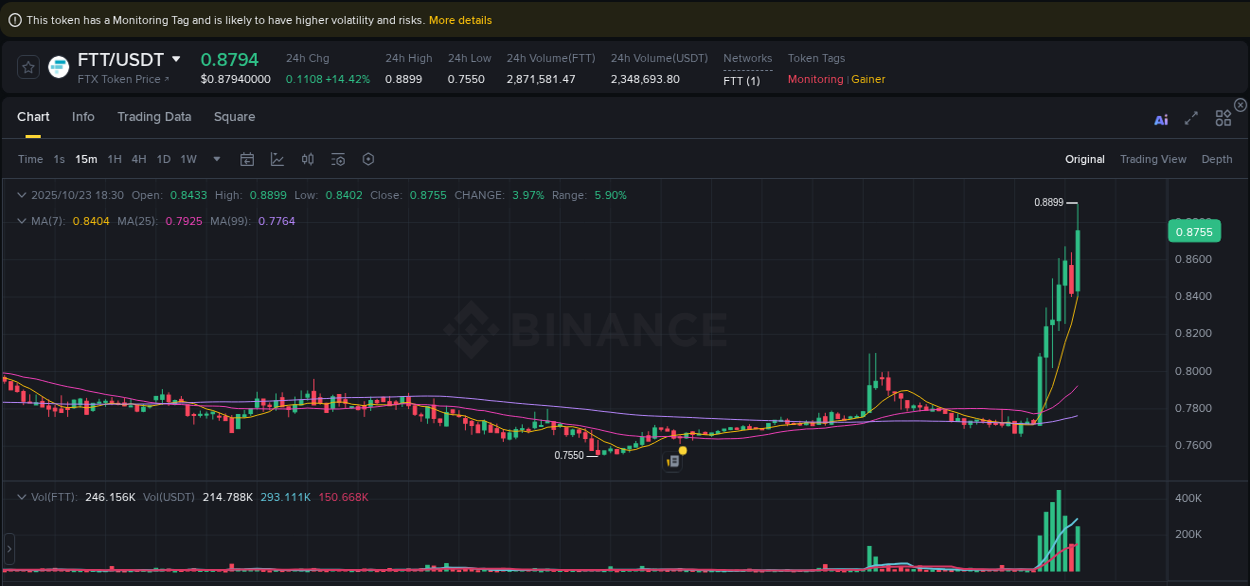
Task: Open the indicators icon on the toolbar
Action: point(307,159)
